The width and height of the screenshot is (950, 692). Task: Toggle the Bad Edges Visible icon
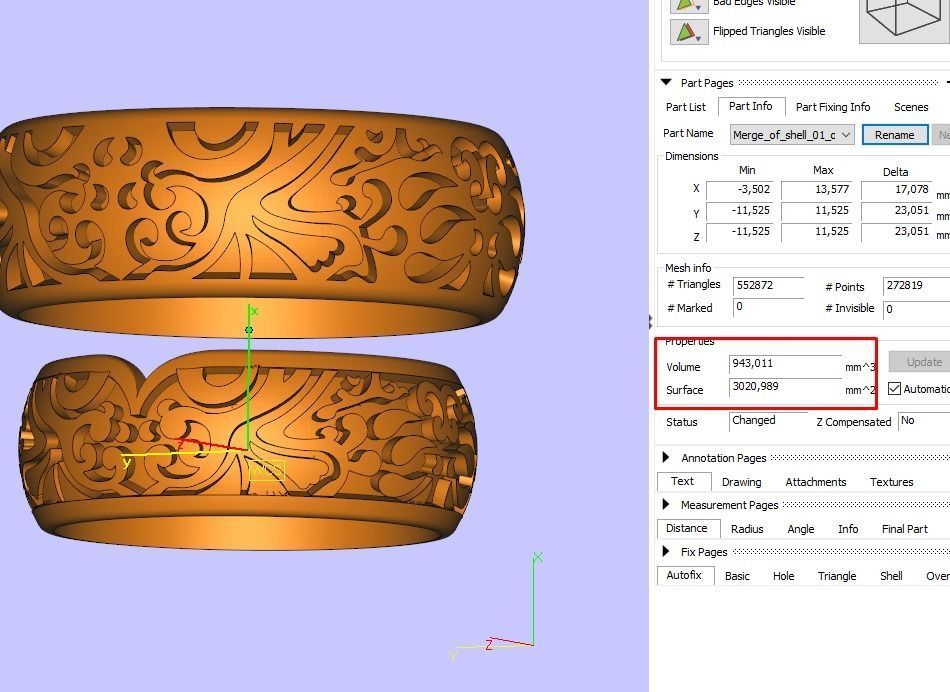pos(688,5)
